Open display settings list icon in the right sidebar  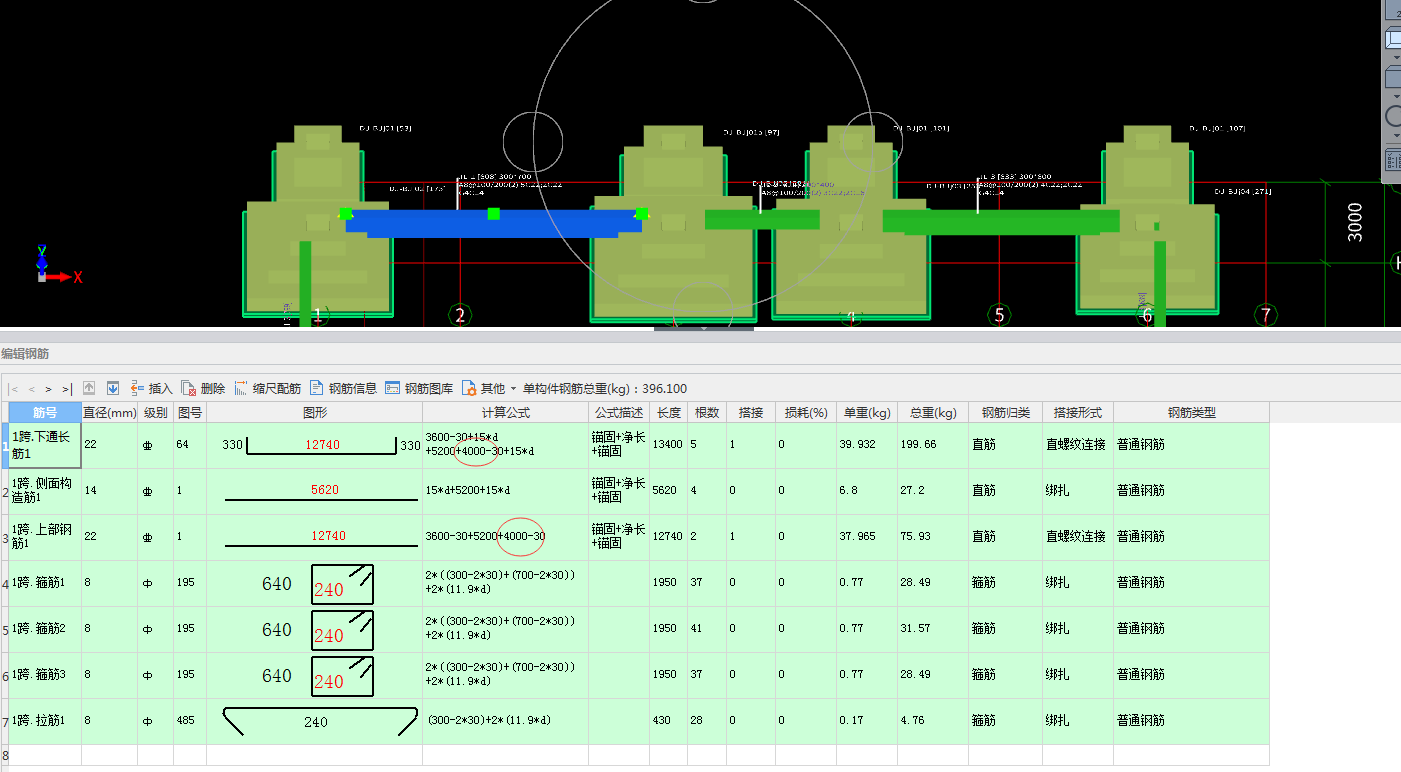pos(1393,159)
